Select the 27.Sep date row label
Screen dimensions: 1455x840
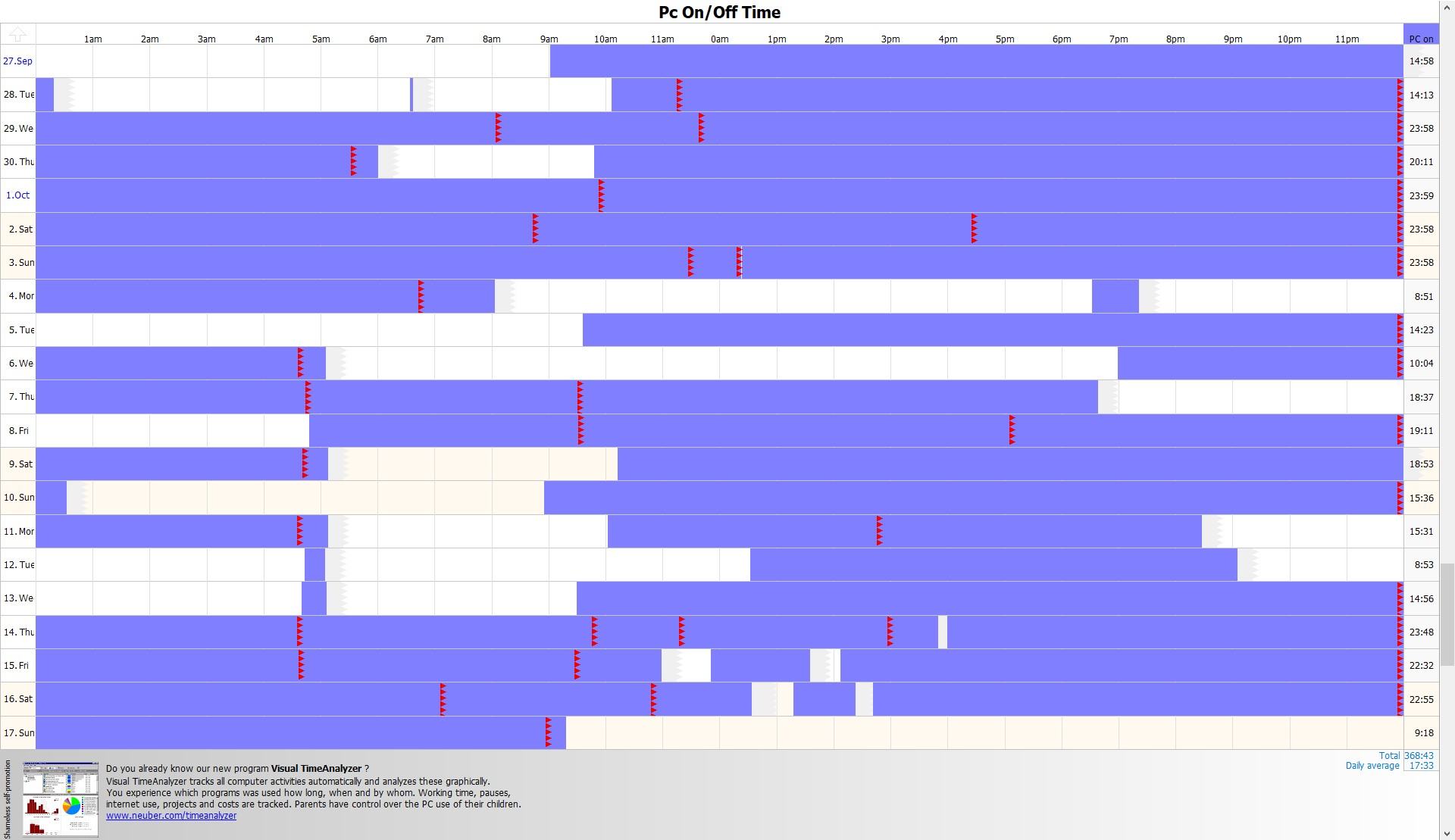pyautogui.click(x=17, y=61)
